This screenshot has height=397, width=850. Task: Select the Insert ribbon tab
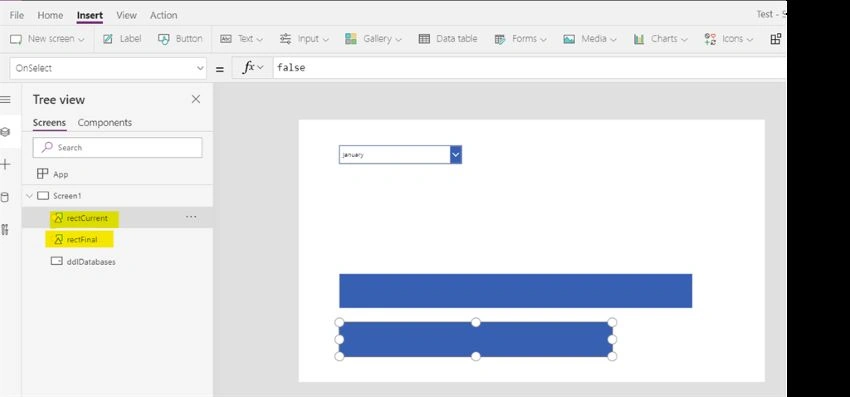[x=89, y=15]
